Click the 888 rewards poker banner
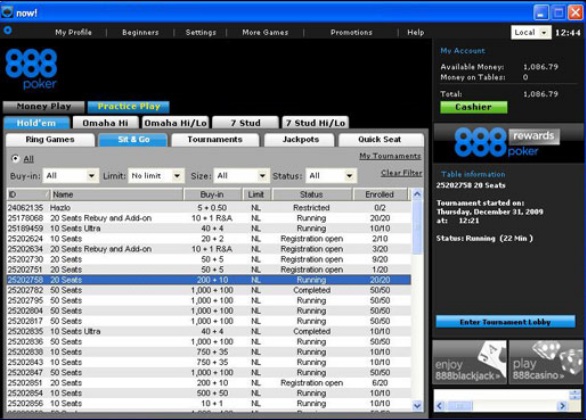586x420 pixels. click(508, 143)
